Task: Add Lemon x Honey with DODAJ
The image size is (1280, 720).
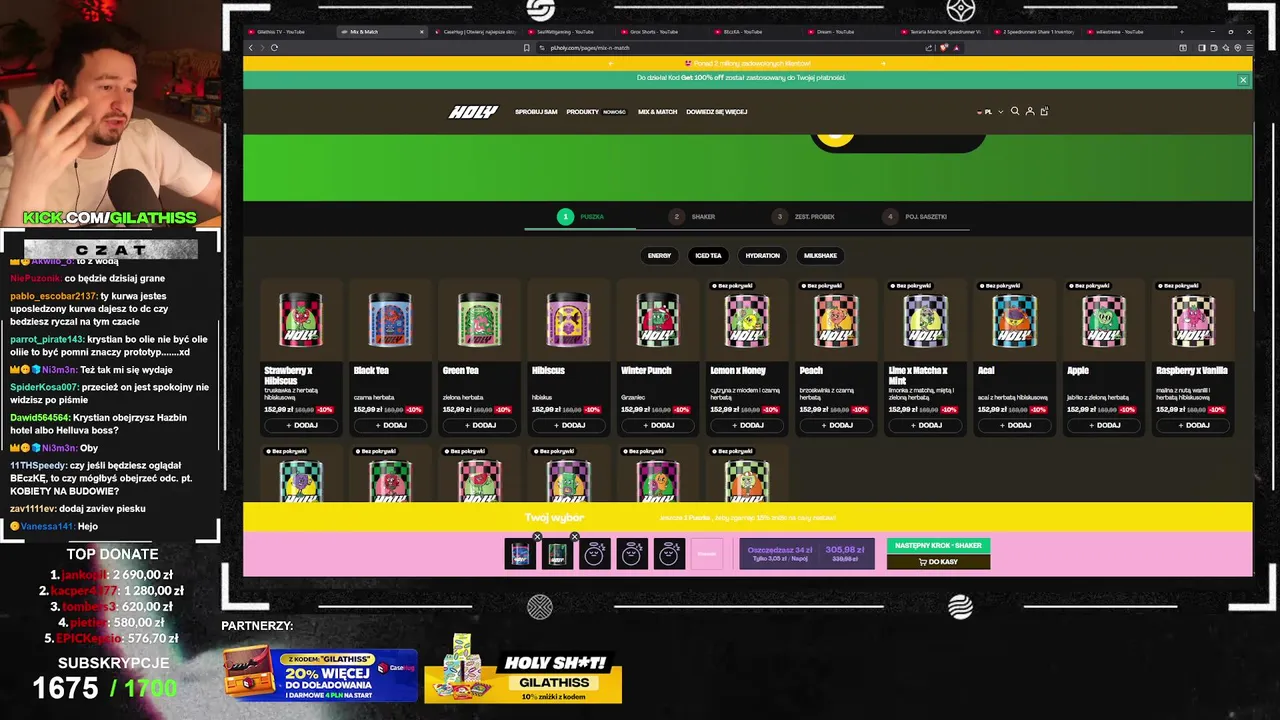Action: tap(746, 425)
